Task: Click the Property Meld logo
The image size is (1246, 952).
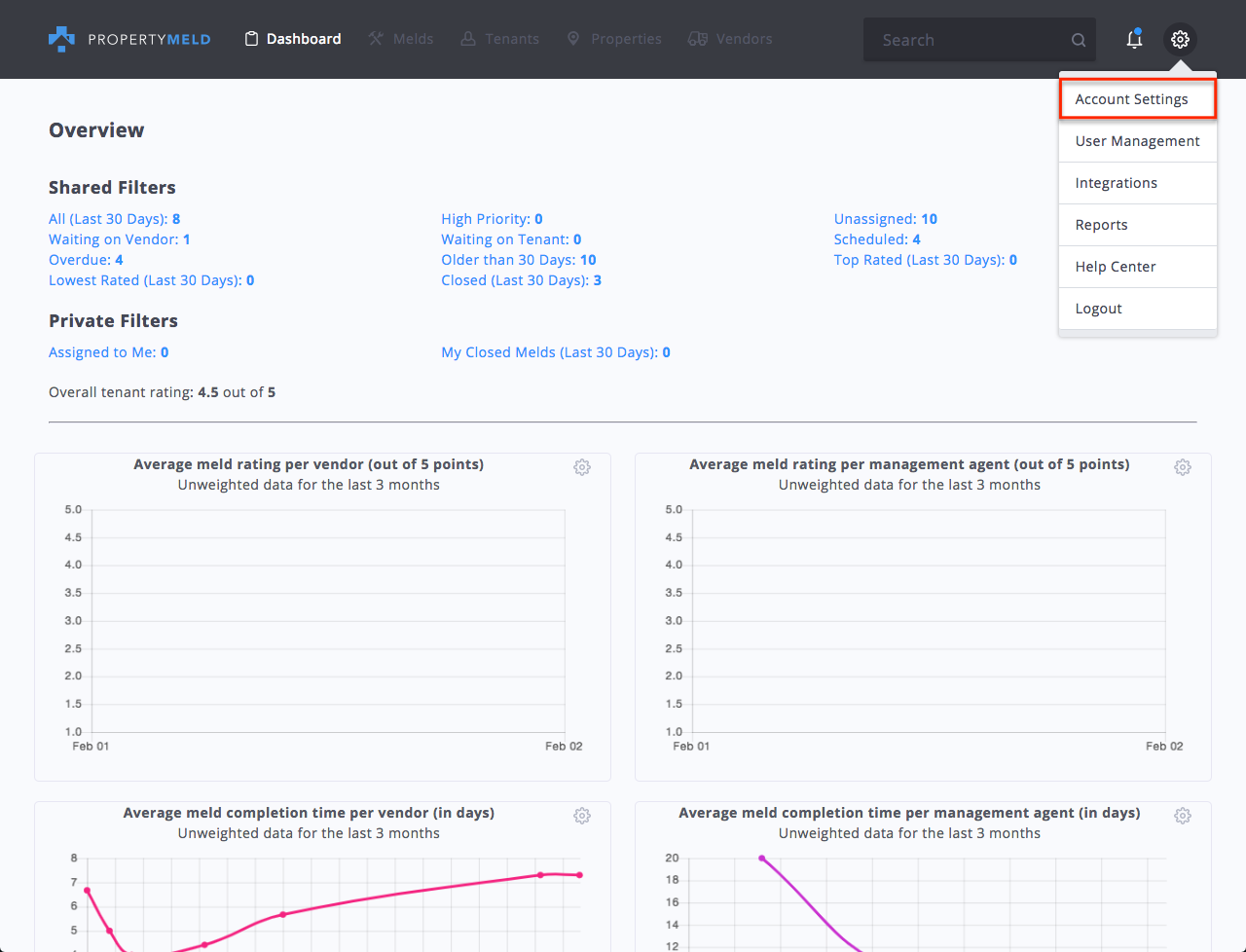Action: coord(129,39)
